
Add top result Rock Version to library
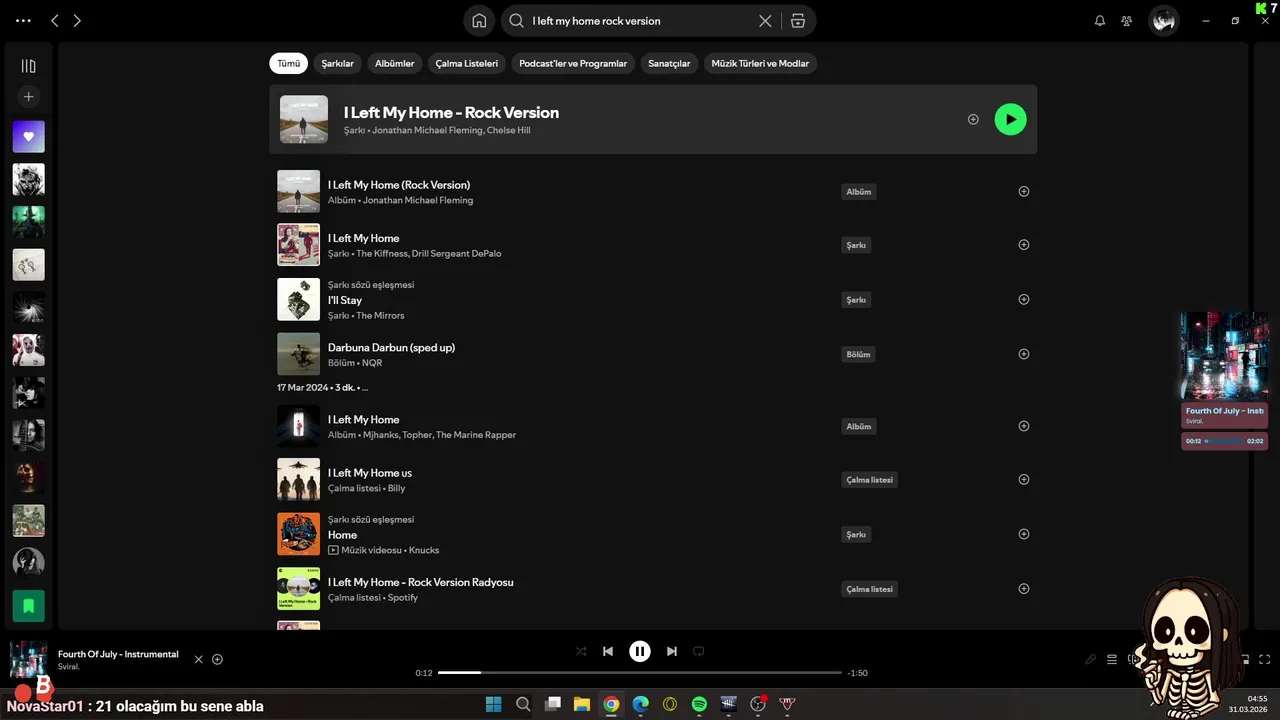click(973, 119)
